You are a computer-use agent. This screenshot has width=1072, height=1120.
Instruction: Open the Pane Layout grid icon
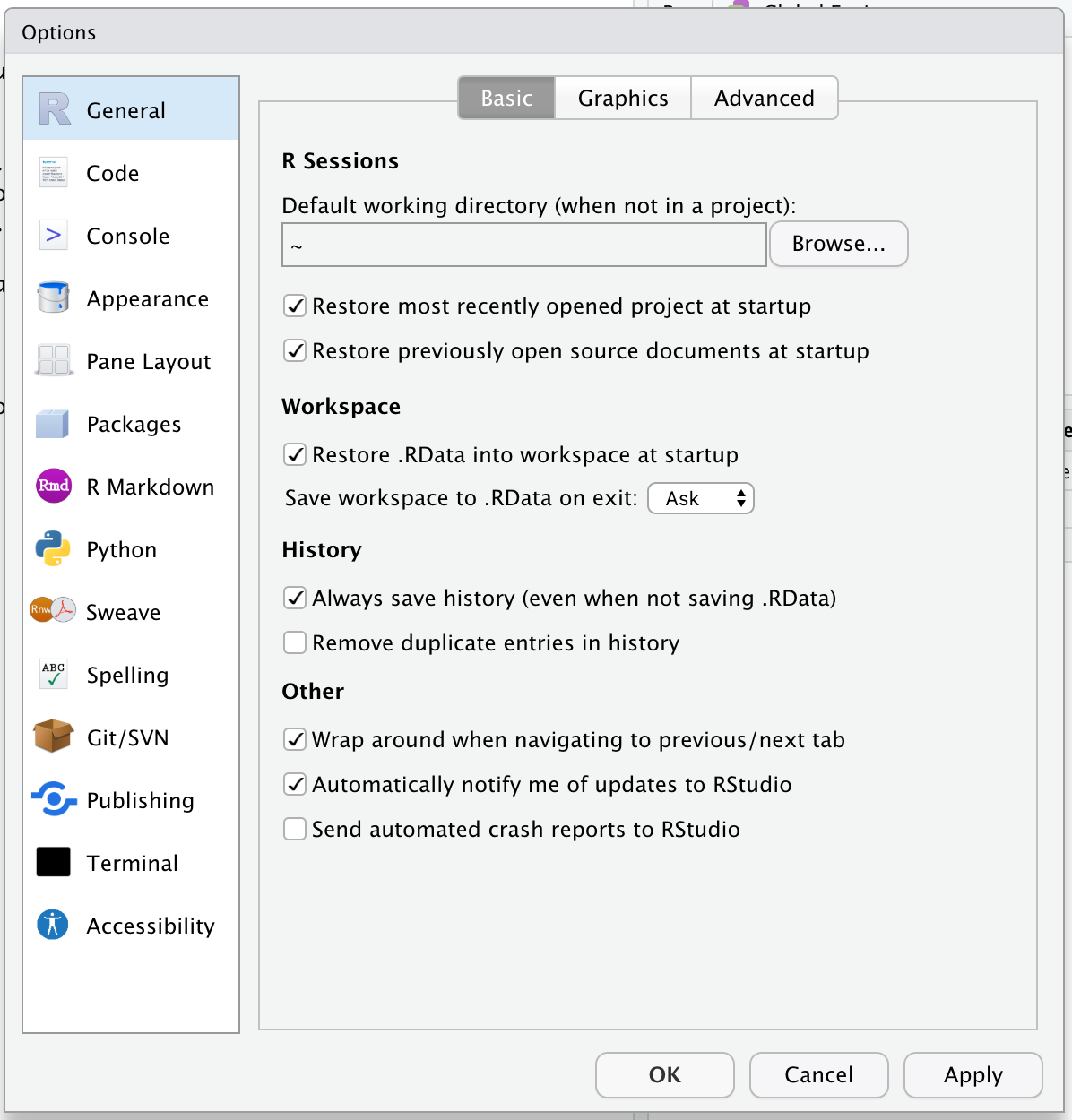click(54, 360)
